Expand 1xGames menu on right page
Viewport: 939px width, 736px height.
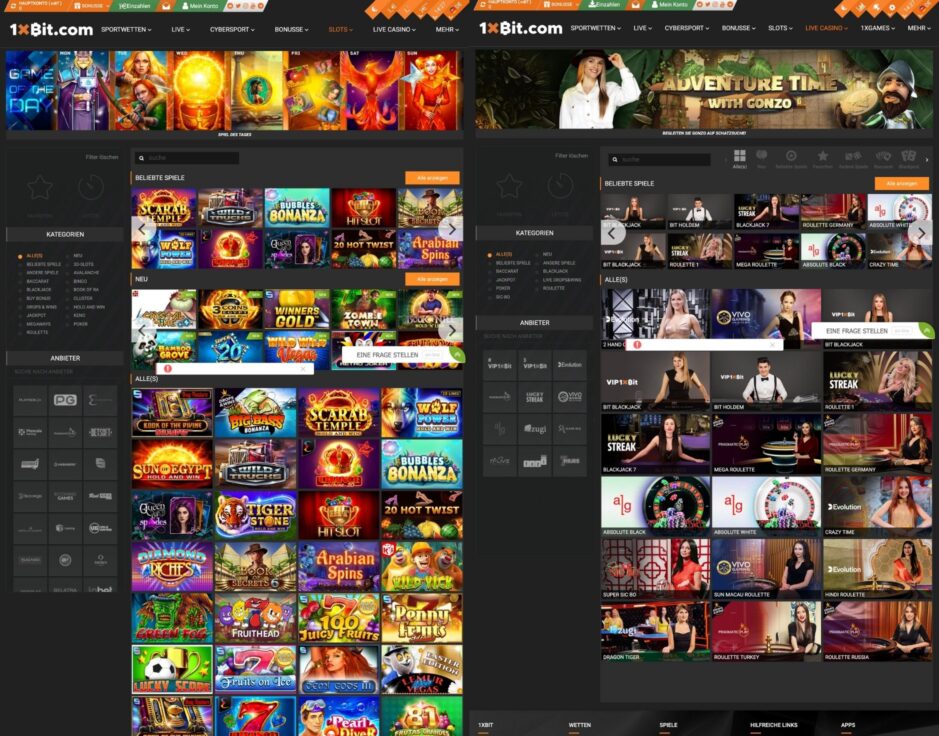(x=877, y=28)
